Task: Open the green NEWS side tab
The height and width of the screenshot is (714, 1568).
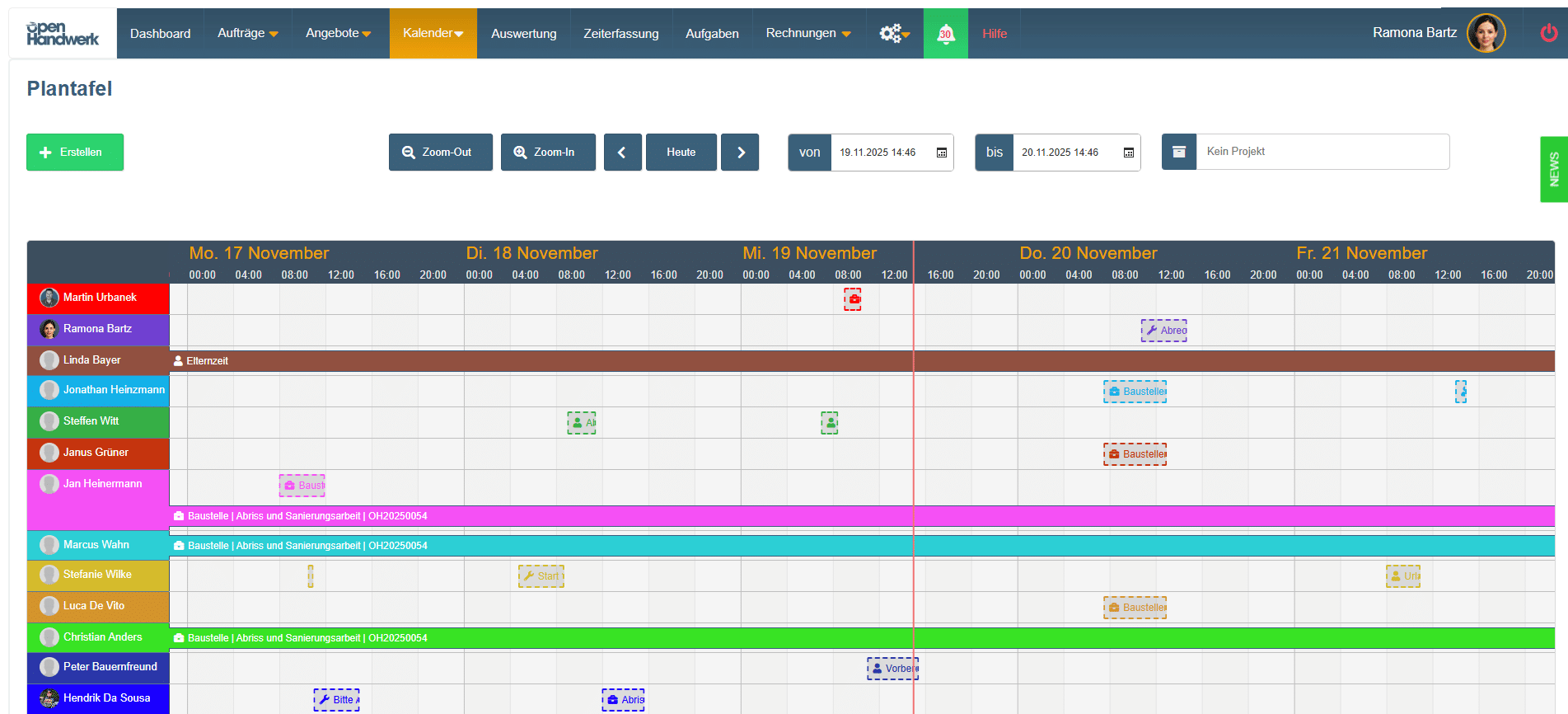Action: click(1553, 169)
